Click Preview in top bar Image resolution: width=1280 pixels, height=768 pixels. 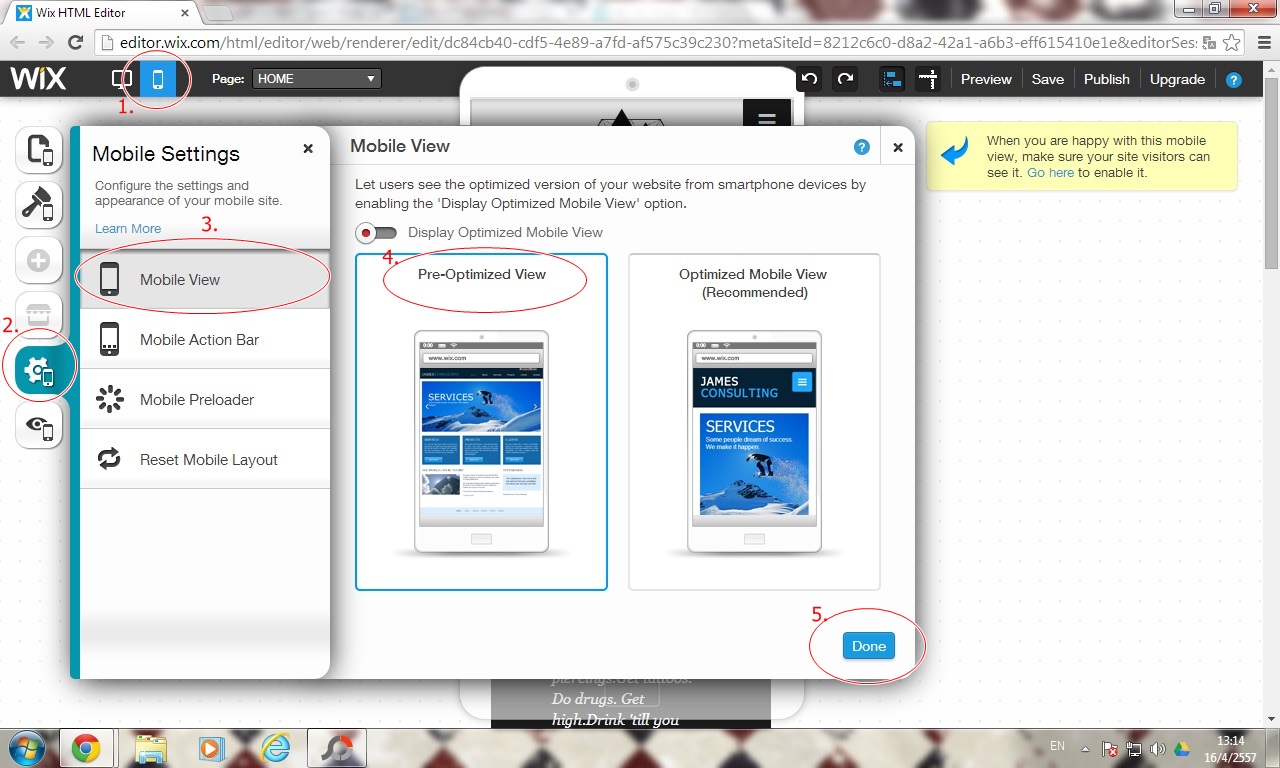tap(986, 79)
